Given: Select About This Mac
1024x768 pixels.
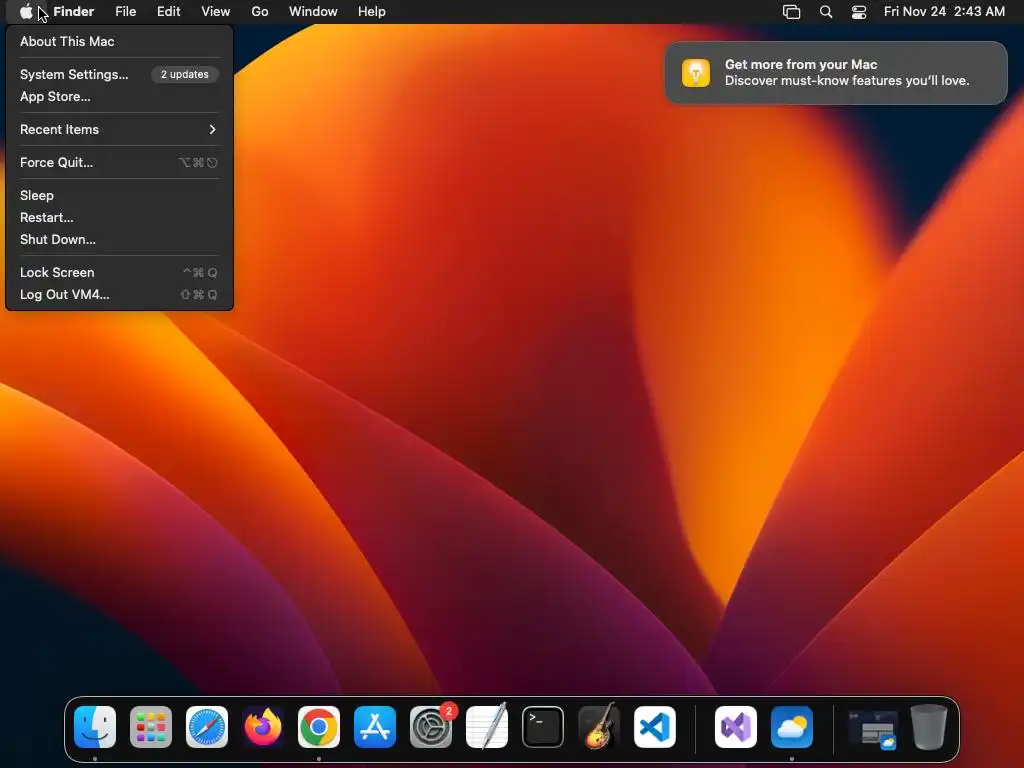Looking at the screenshot, I should click(119, 41).
